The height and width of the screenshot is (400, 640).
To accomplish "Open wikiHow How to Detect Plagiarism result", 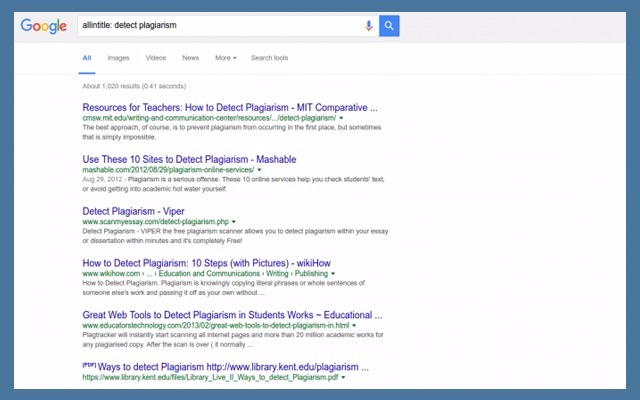I will 206,263.
